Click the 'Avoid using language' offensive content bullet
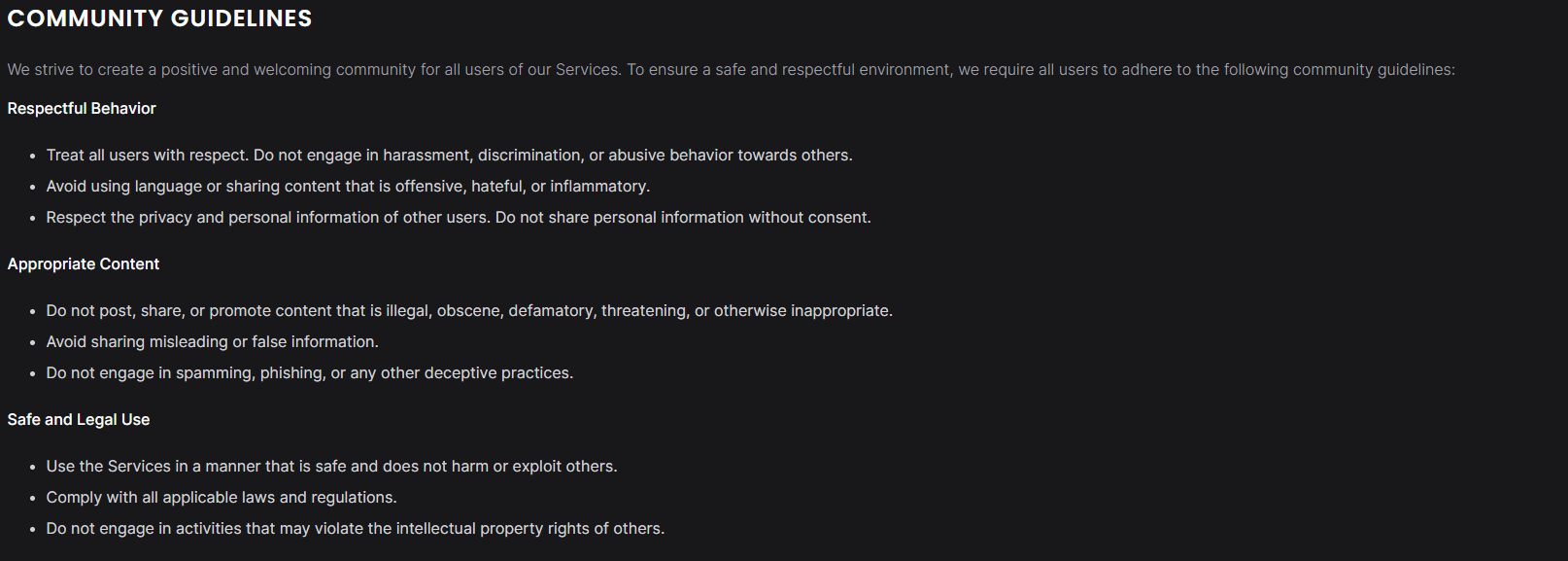1568x561 pixels. tap(348, 187)
